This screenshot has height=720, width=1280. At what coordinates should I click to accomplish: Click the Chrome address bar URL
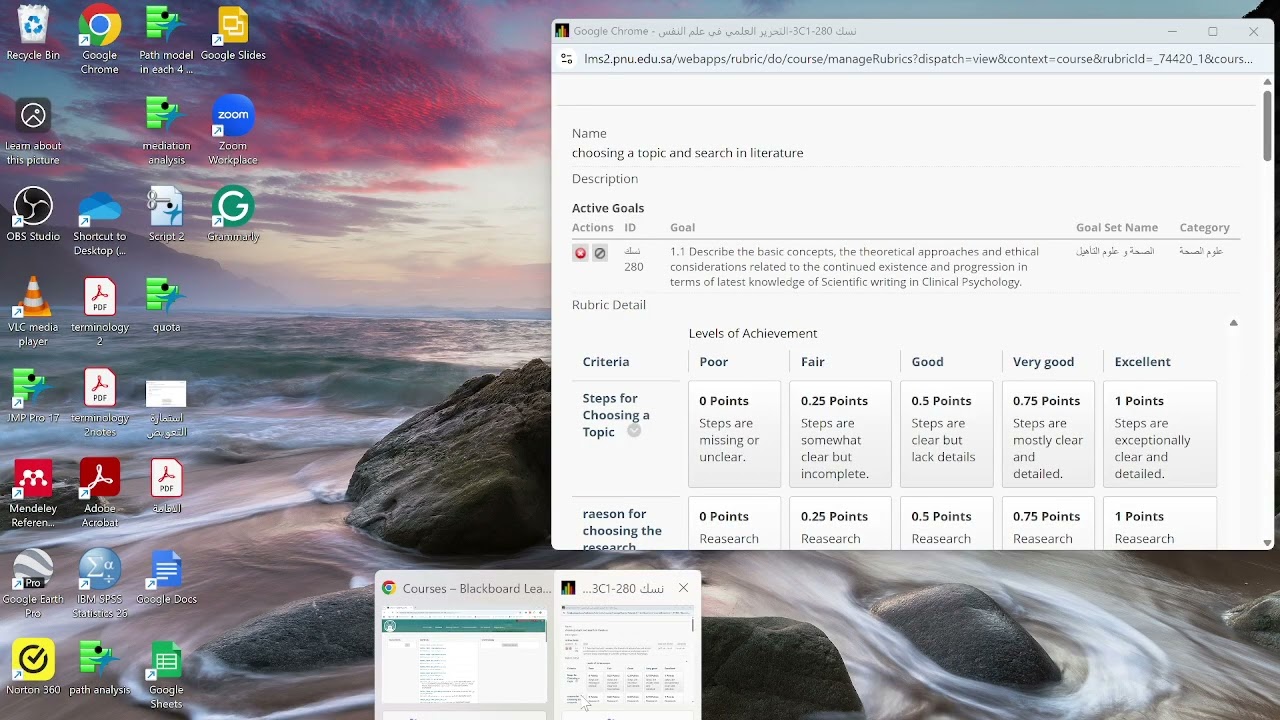click(918, 59)
